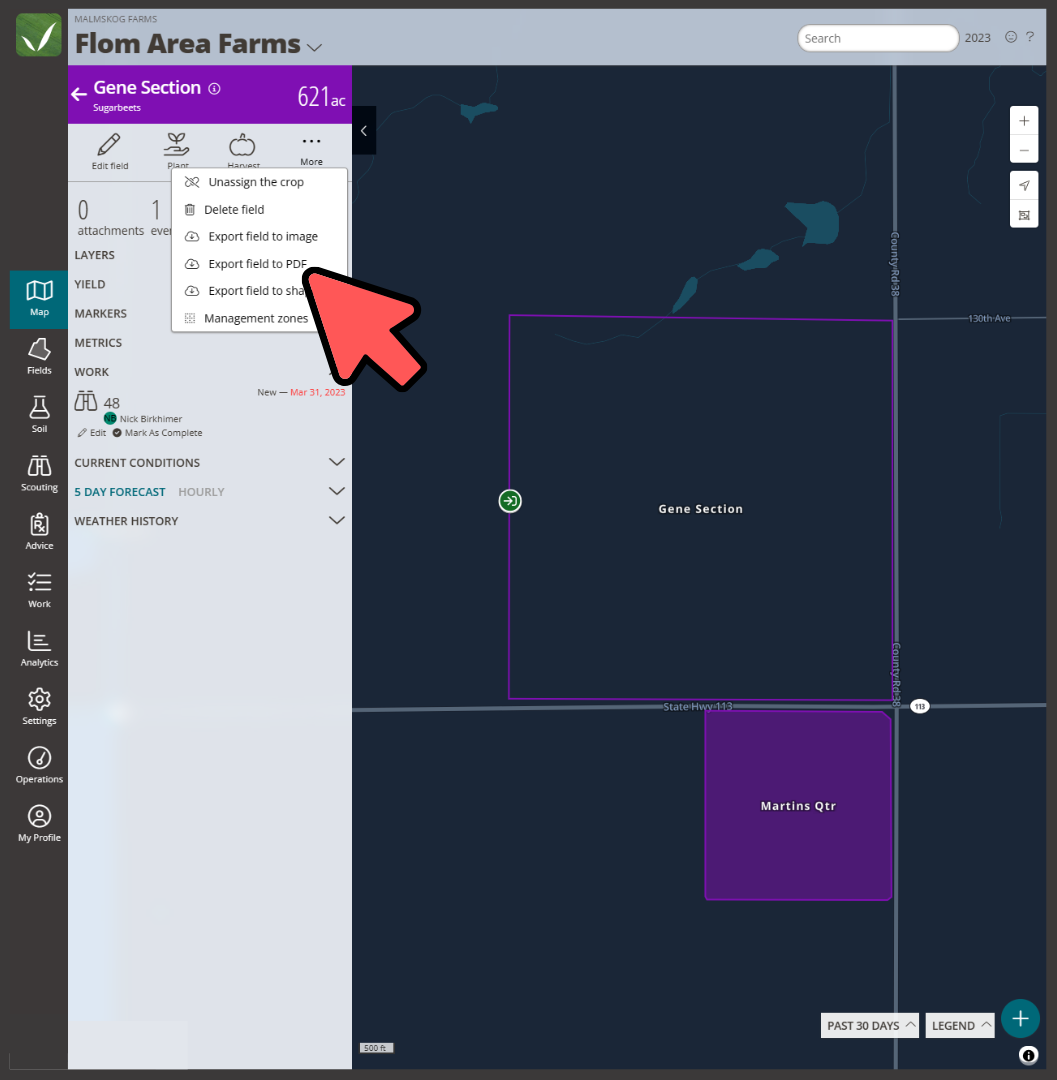Expand Current Conditions section
The width and height of the screenshot is (1057, 1080).
click(337, 462)
